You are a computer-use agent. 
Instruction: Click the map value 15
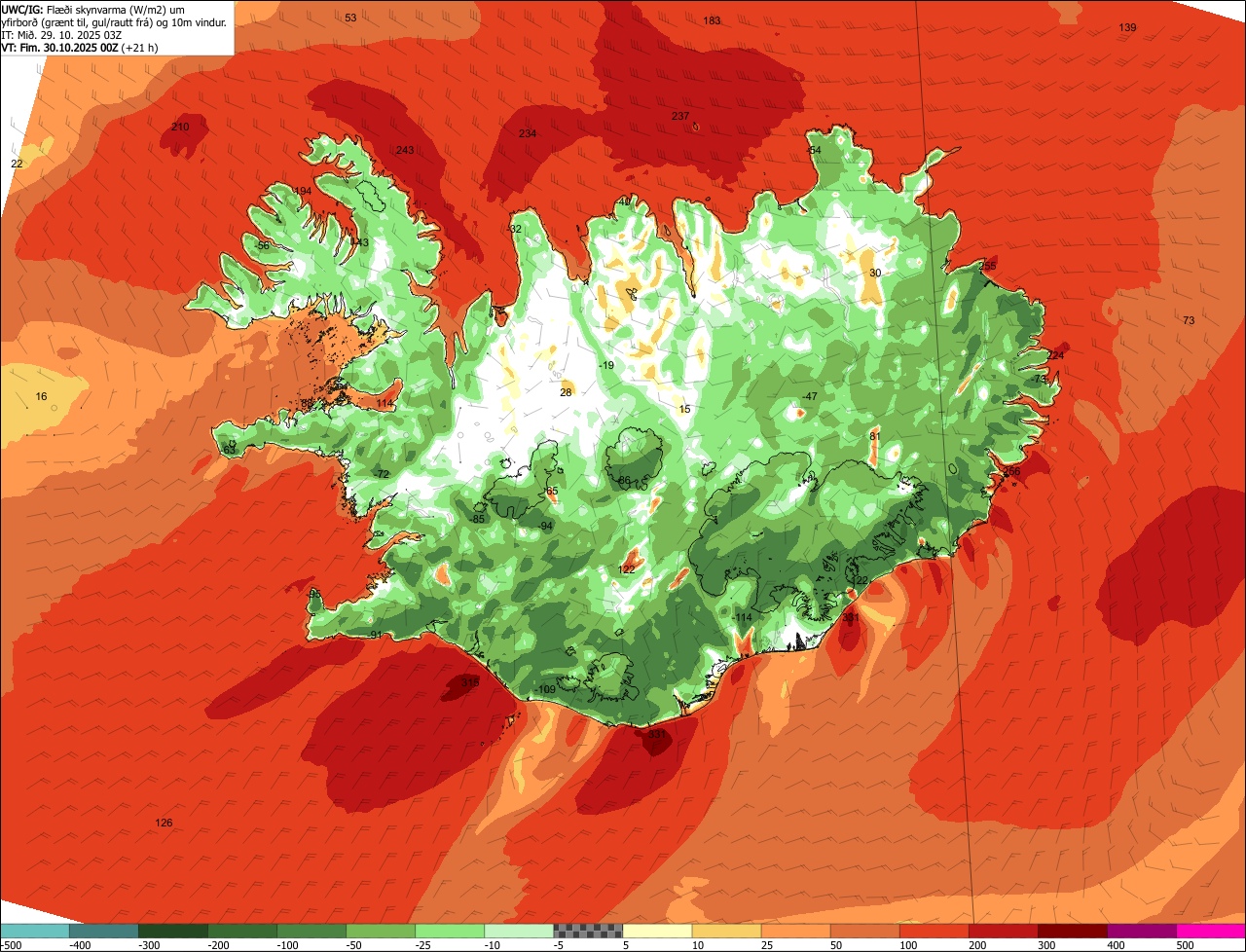pyautogui.click(x=684, y=409)
